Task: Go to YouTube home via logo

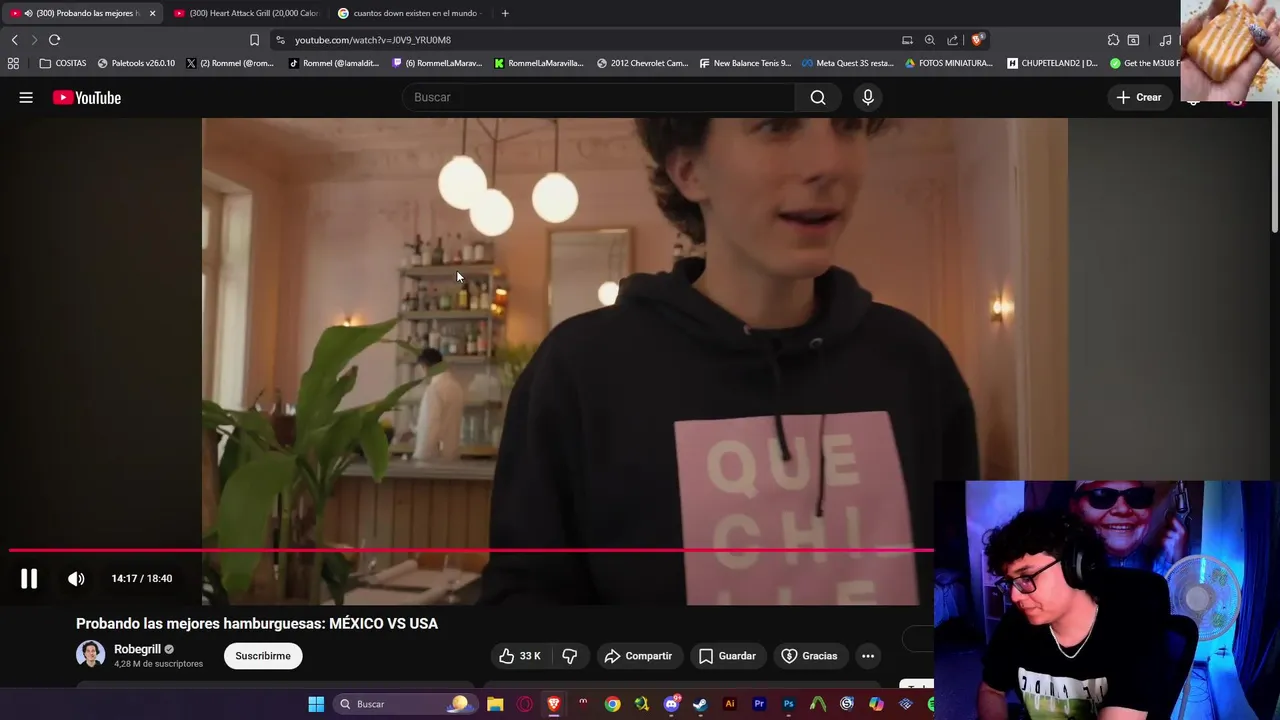Action: pyautogui.click(x=87, y=97)
